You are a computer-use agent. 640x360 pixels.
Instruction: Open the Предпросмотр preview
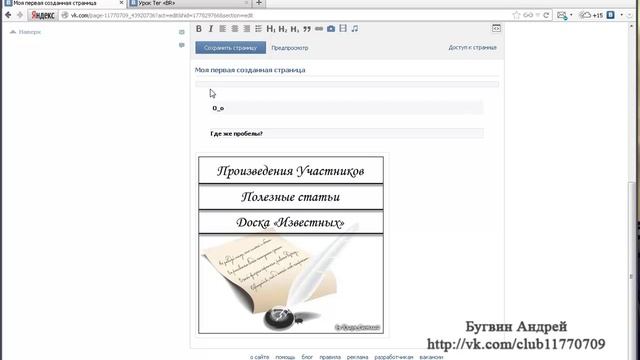click(290, 48)
